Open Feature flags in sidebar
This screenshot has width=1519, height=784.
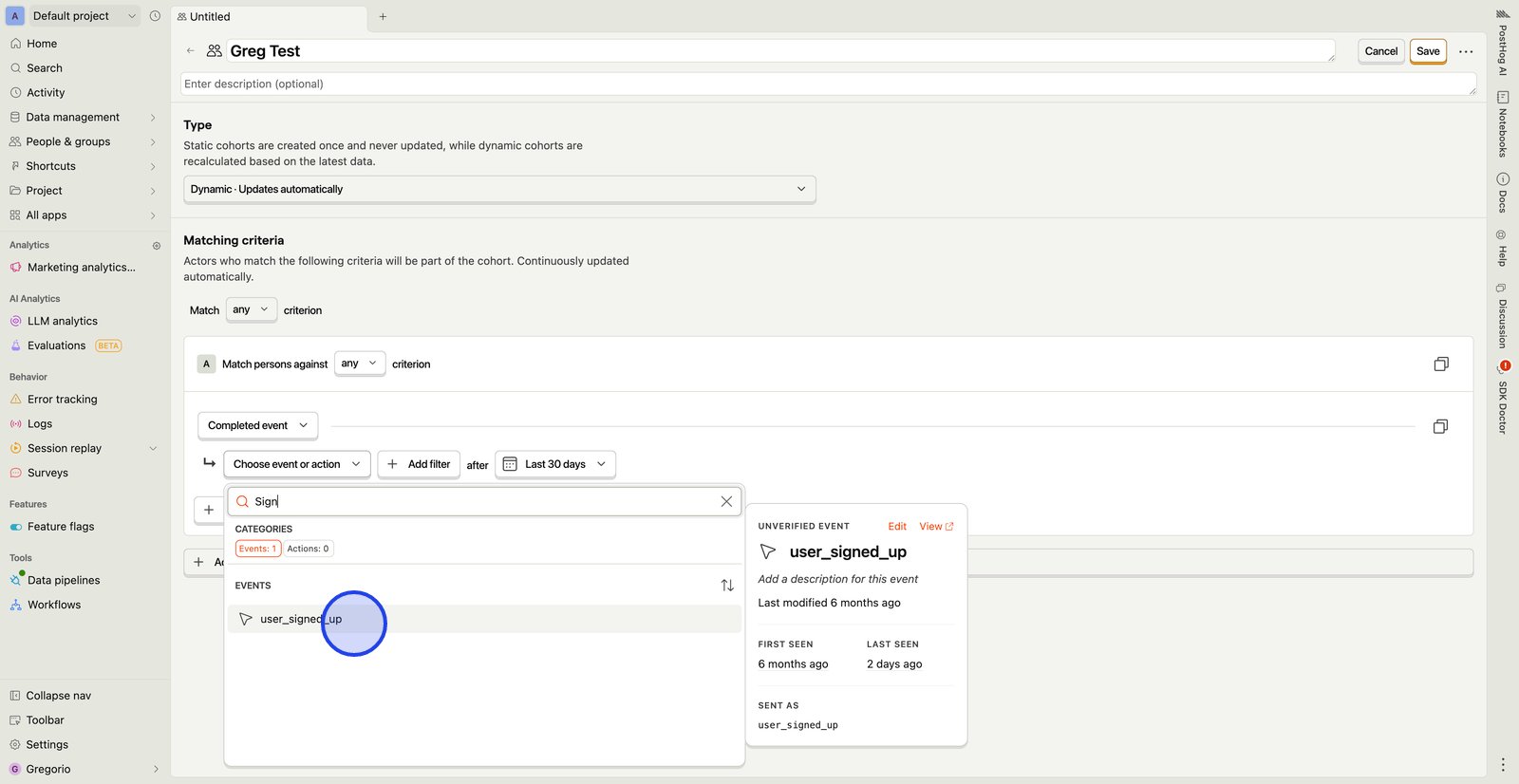(x=61, y=527)
